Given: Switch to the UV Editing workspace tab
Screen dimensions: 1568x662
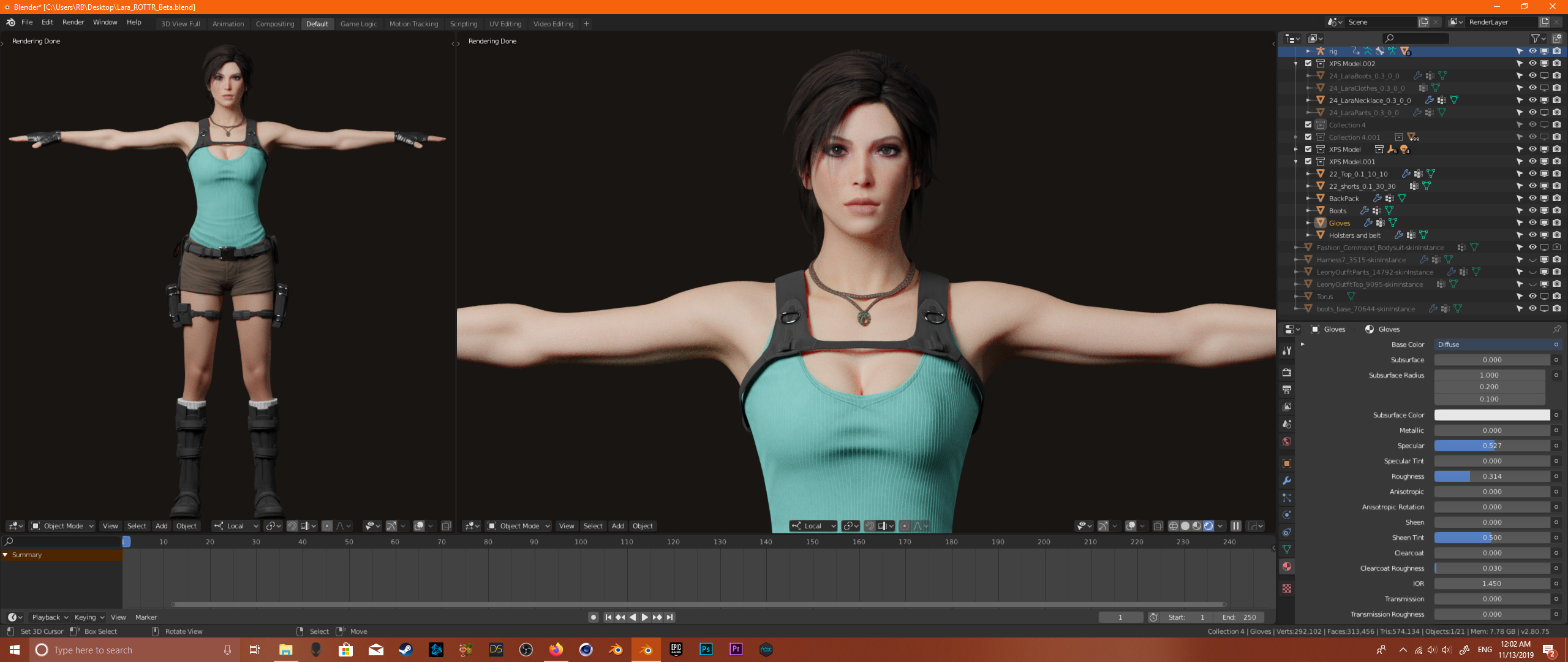Looking at the screenshot, I should click(x=505, y=24).
